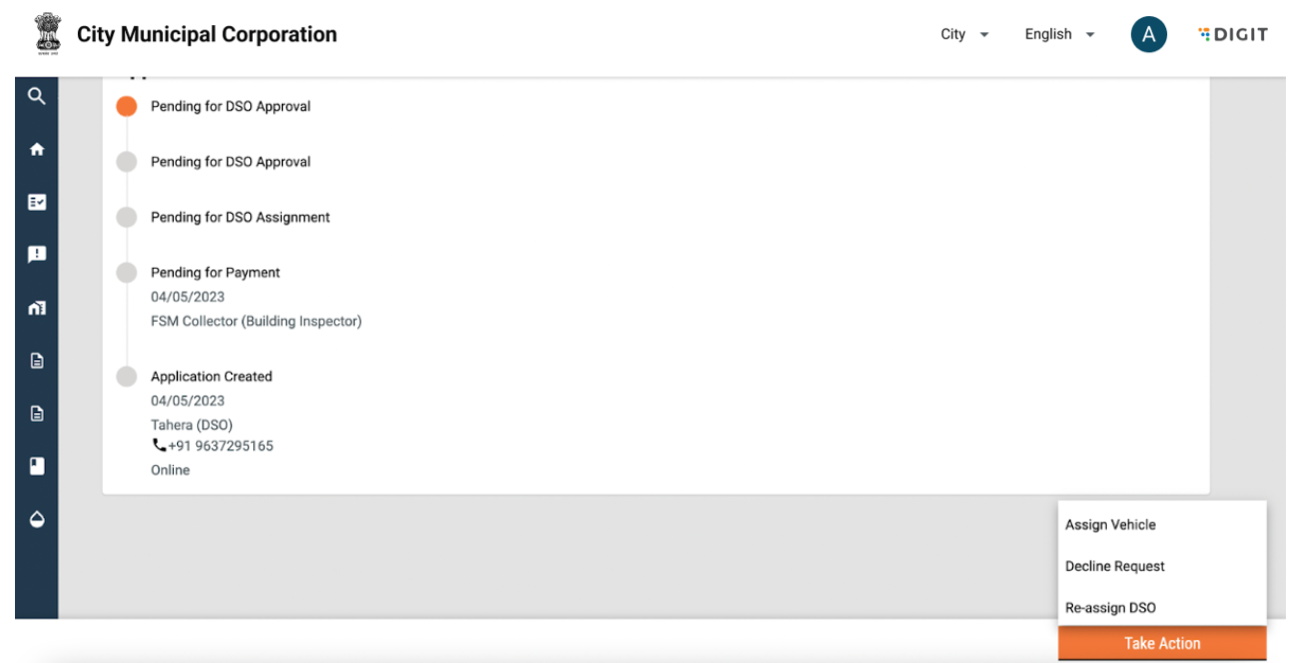
Task: Click the Pending for Payment timeline dot
Action: click(x=126, y=272)
